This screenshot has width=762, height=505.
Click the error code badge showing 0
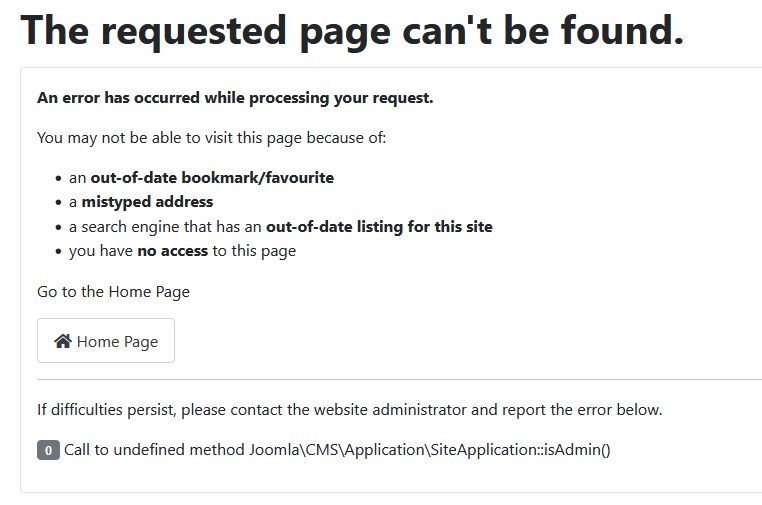pyautogui.click(x=48, y=450)
